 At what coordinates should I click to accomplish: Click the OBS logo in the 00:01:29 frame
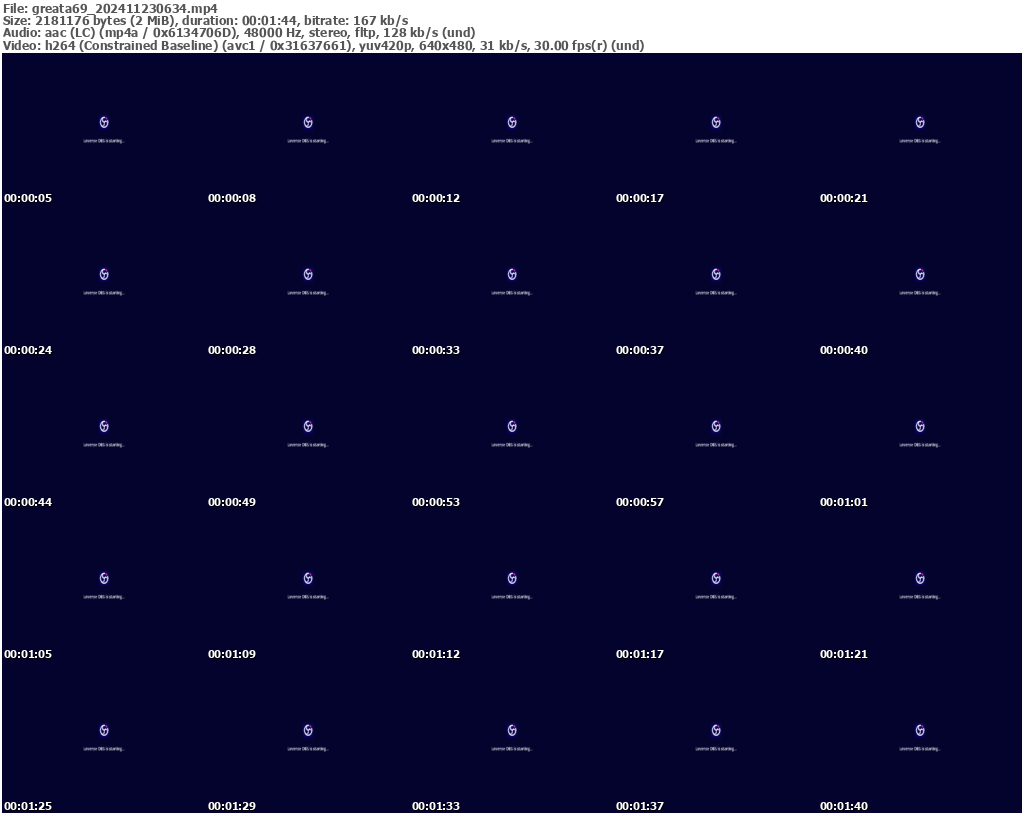(x=308, y=730)
